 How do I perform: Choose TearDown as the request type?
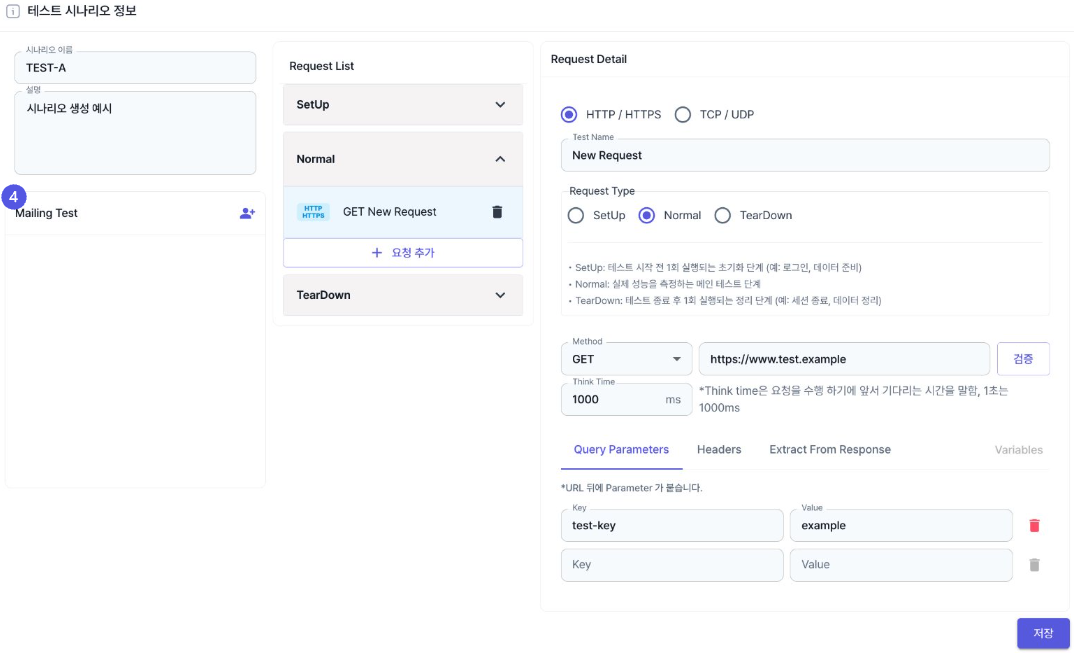coord(722,215)
